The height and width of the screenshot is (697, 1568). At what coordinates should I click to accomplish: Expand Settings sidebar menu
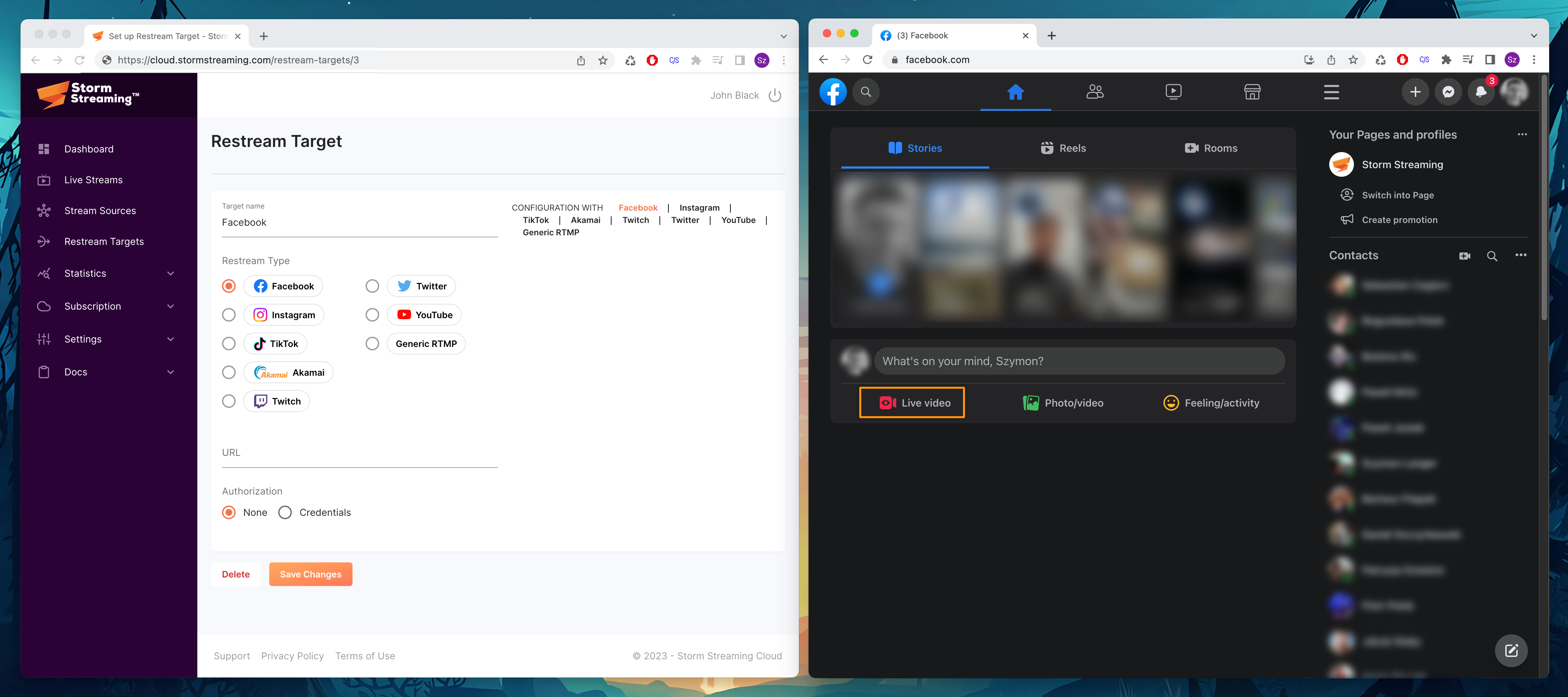tap(171, 340)
